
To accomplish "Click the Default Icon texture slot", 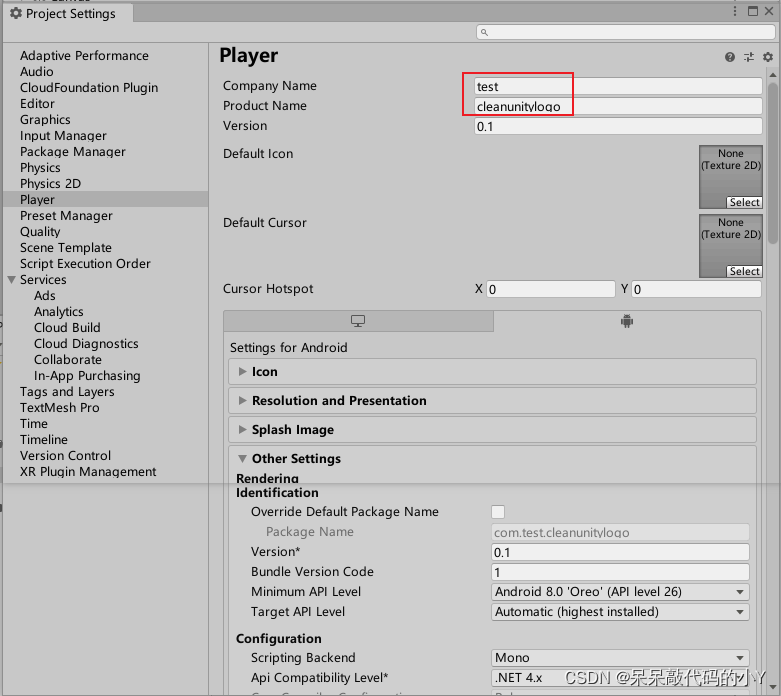I will coord(731,177).
